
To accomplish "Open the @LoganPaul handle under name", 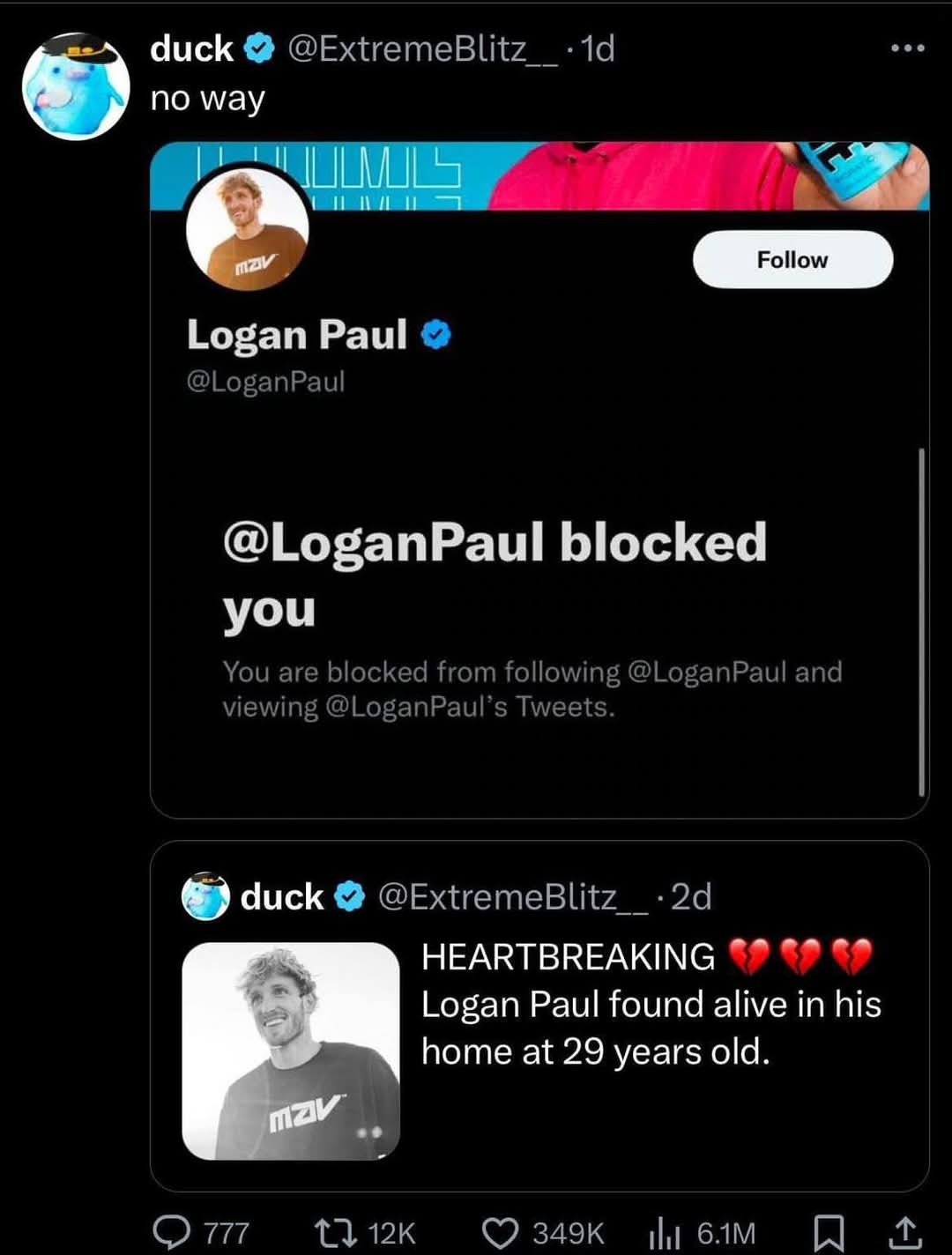I will point(265,382).
